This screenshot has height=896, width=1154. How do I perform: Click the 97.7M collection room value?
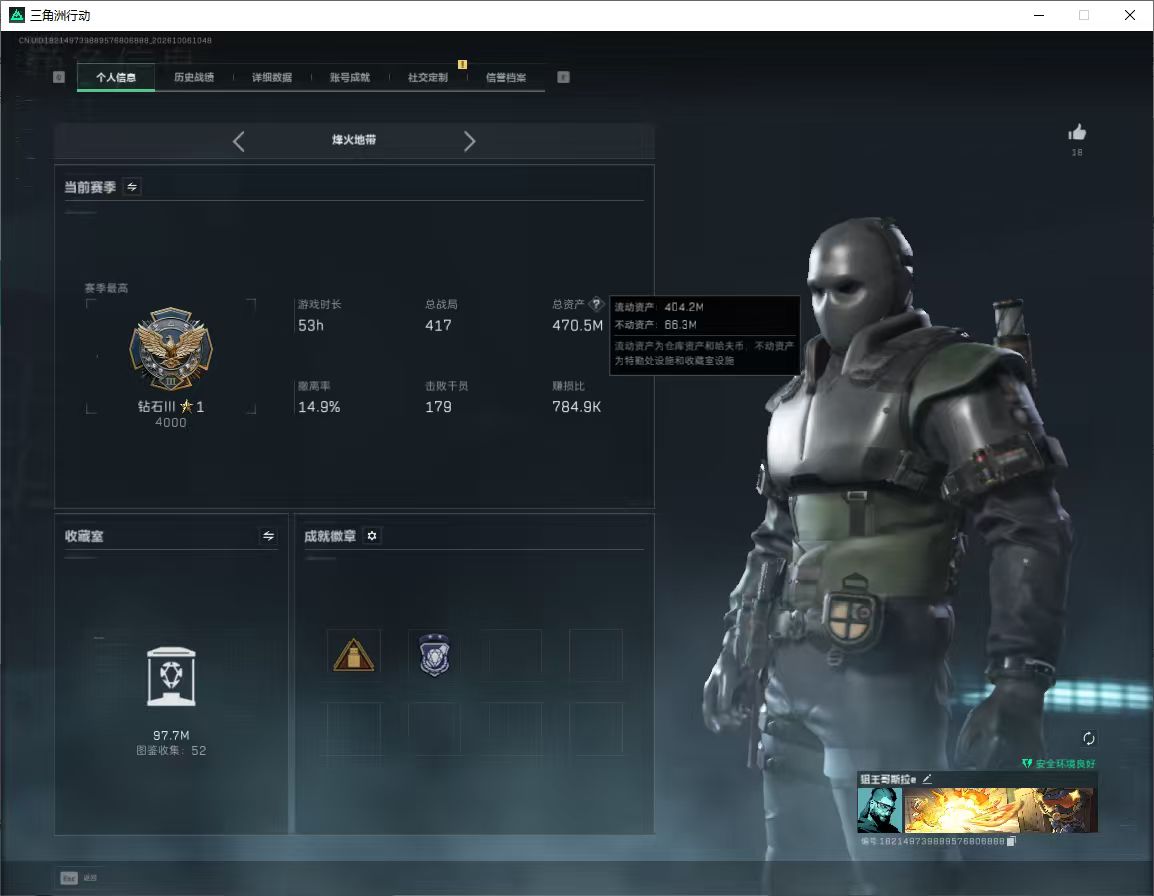171,736
